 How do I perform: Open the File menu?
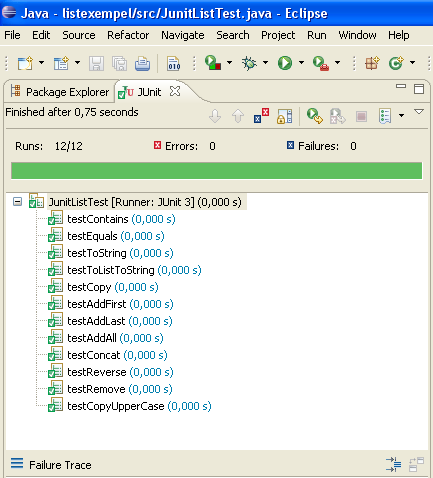tap(12, 35)
